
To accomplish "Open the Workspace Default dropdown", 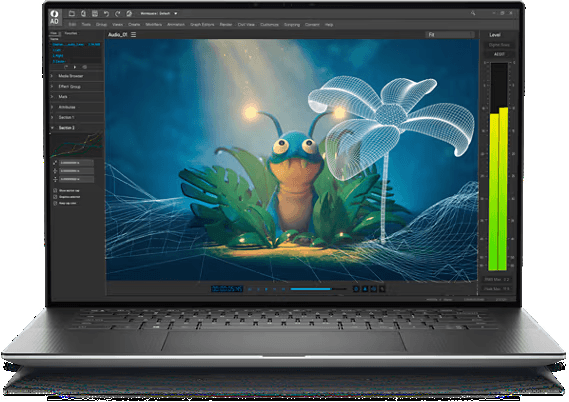I will [x=159, y=13].
